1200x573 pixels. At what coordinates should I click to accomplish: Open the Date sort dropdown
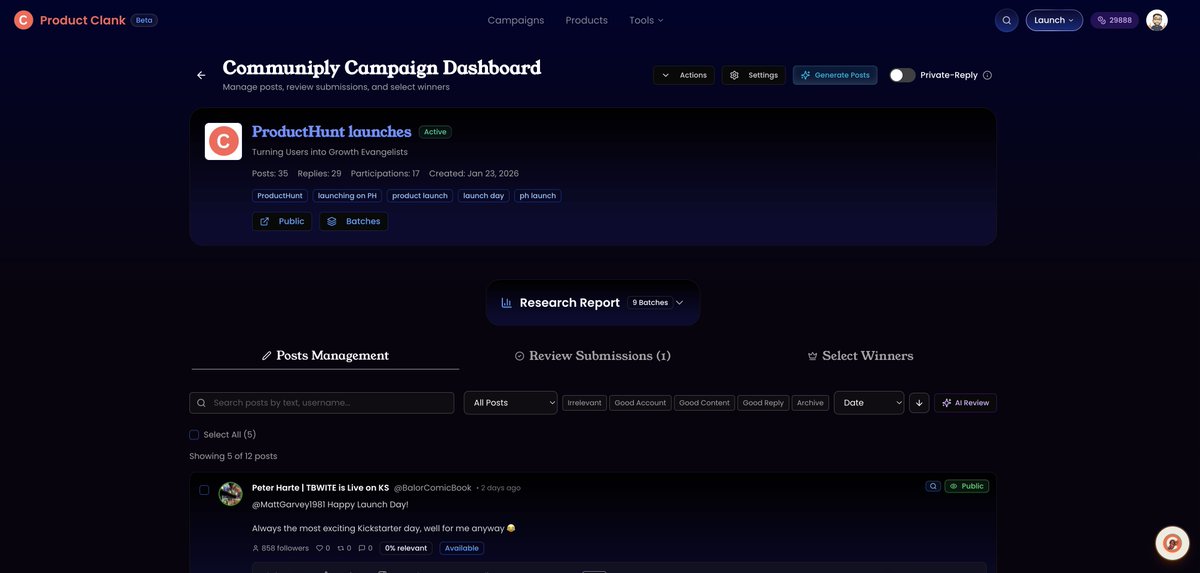click(x=869, y=403)
